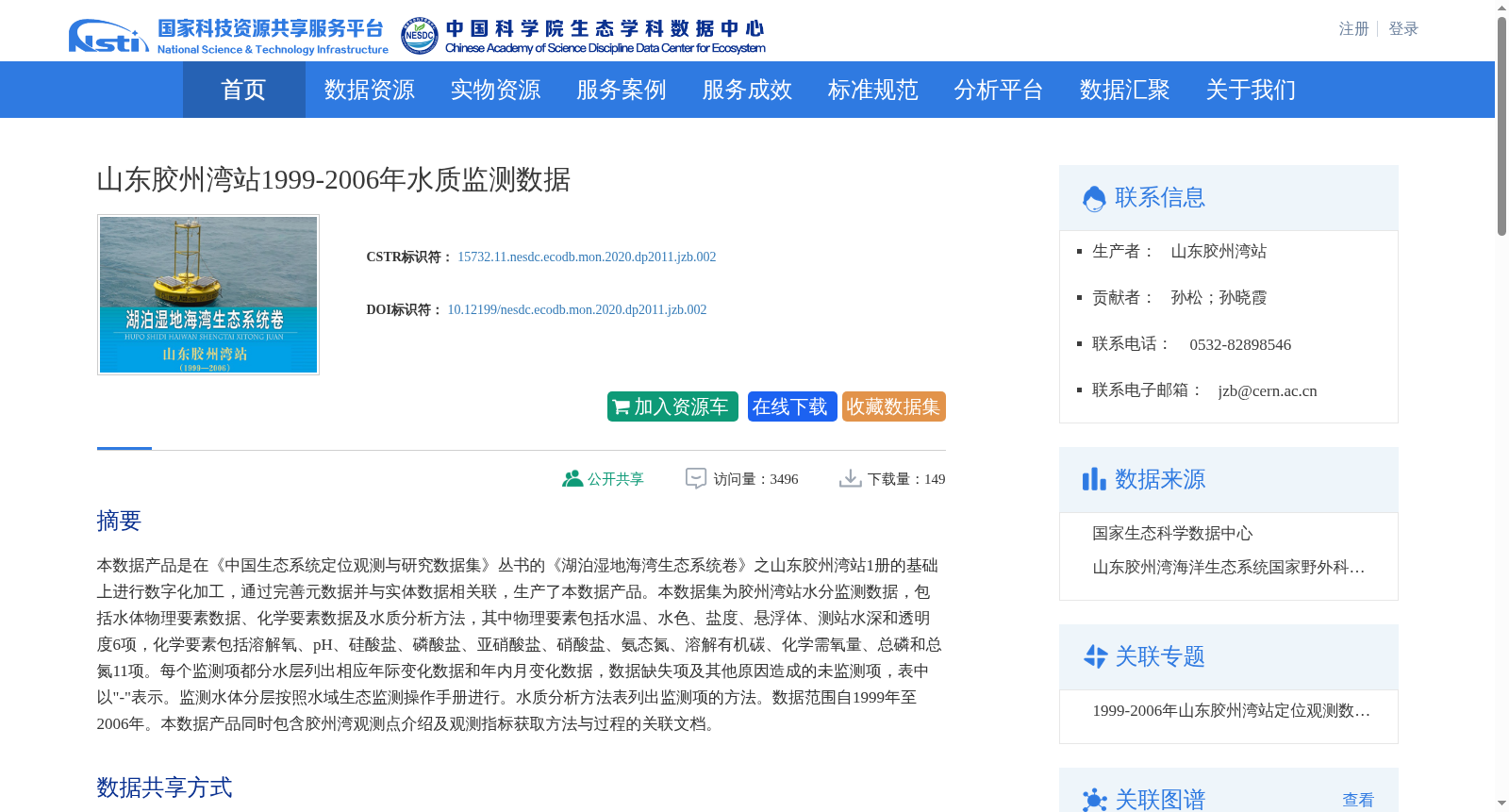Screen dimensions: 1509x812
Task: Click the 收藏数据集 button
Action: (894, 406)
